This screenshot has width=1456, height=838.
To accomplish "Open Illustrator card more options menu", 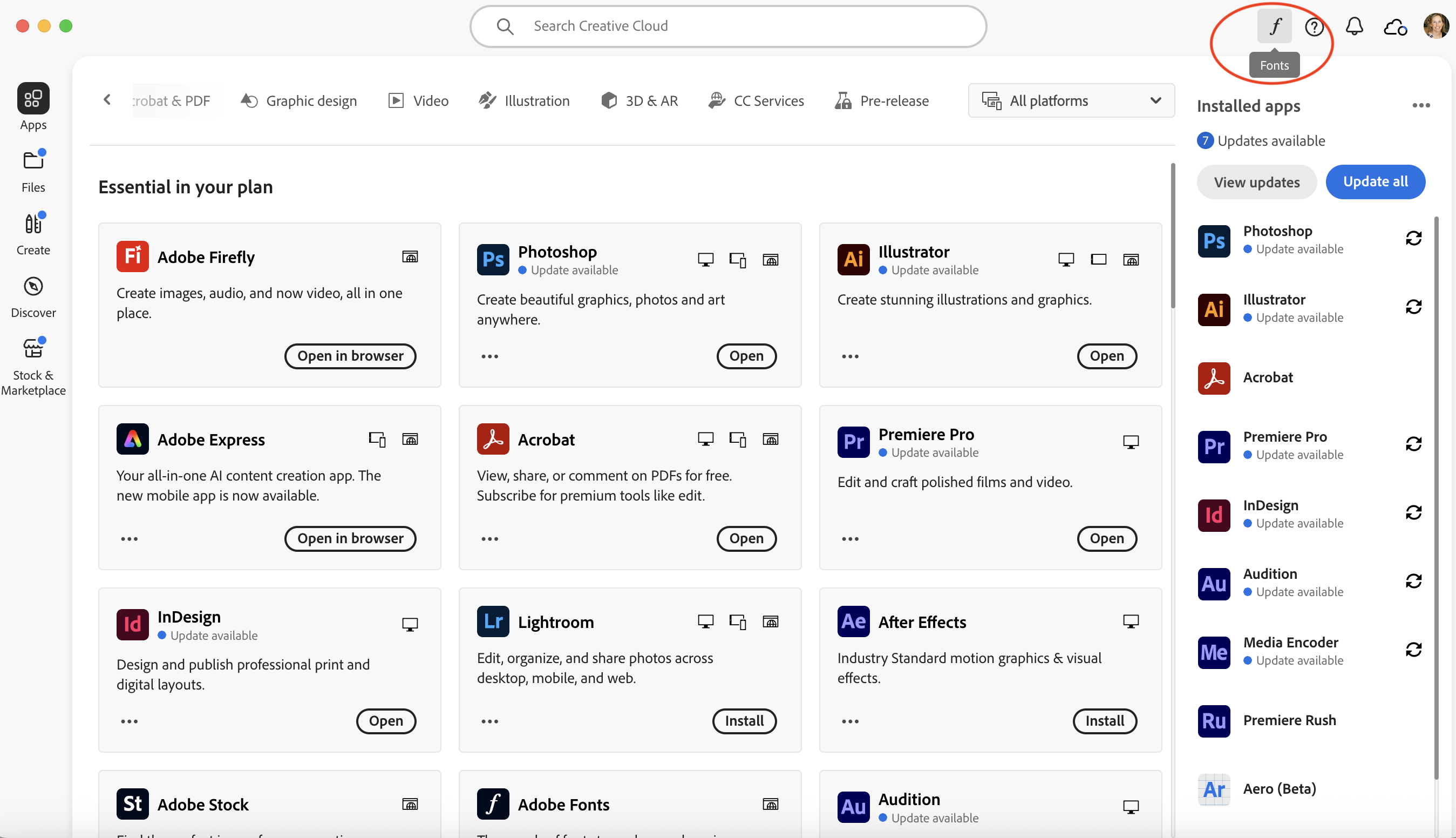I will click(849, 357).
